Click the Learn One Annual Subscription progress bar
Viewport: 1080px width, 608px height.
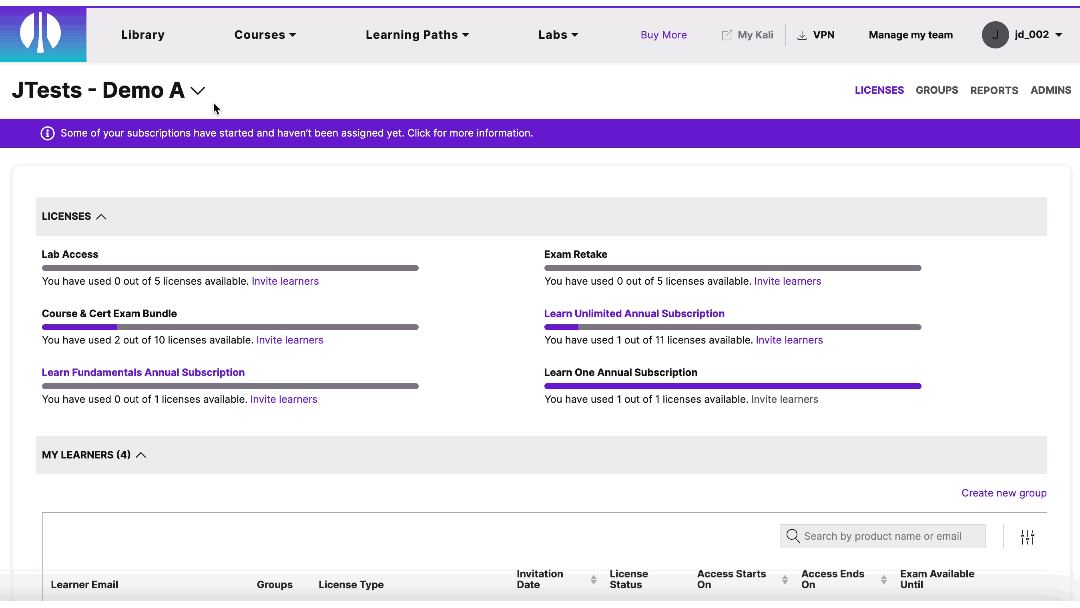(732, 385)
